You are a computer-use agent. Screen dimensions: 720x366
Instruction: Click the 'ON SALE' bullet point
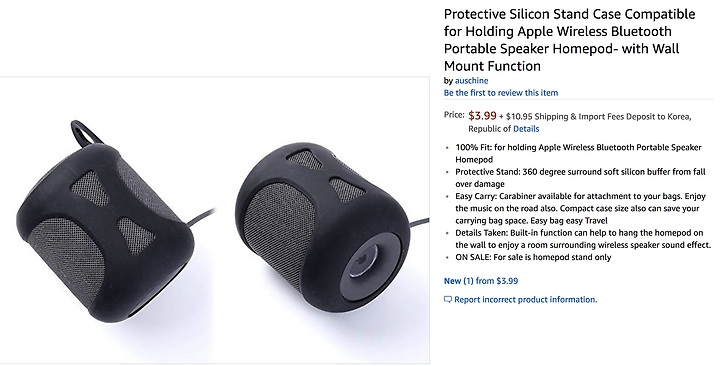tap(533, 257)
